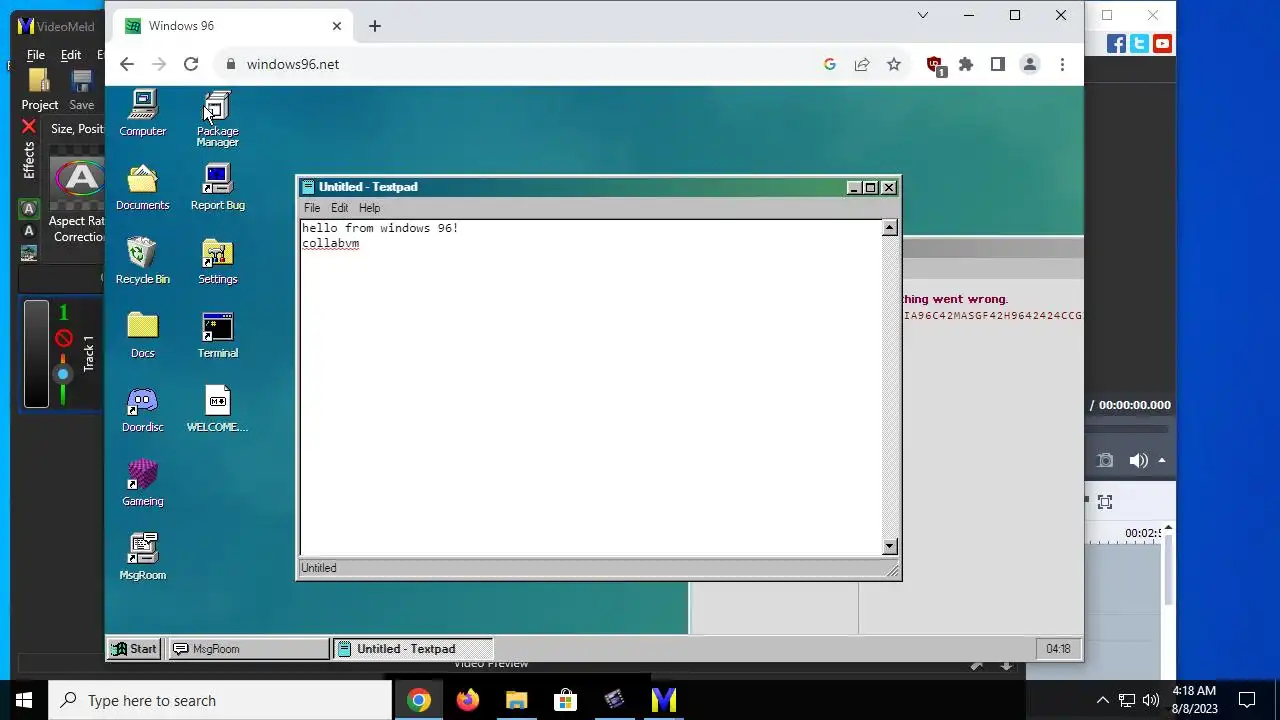
Task: Click the Textpad scrollbar up arrow
Action: (x=890, y=228)
